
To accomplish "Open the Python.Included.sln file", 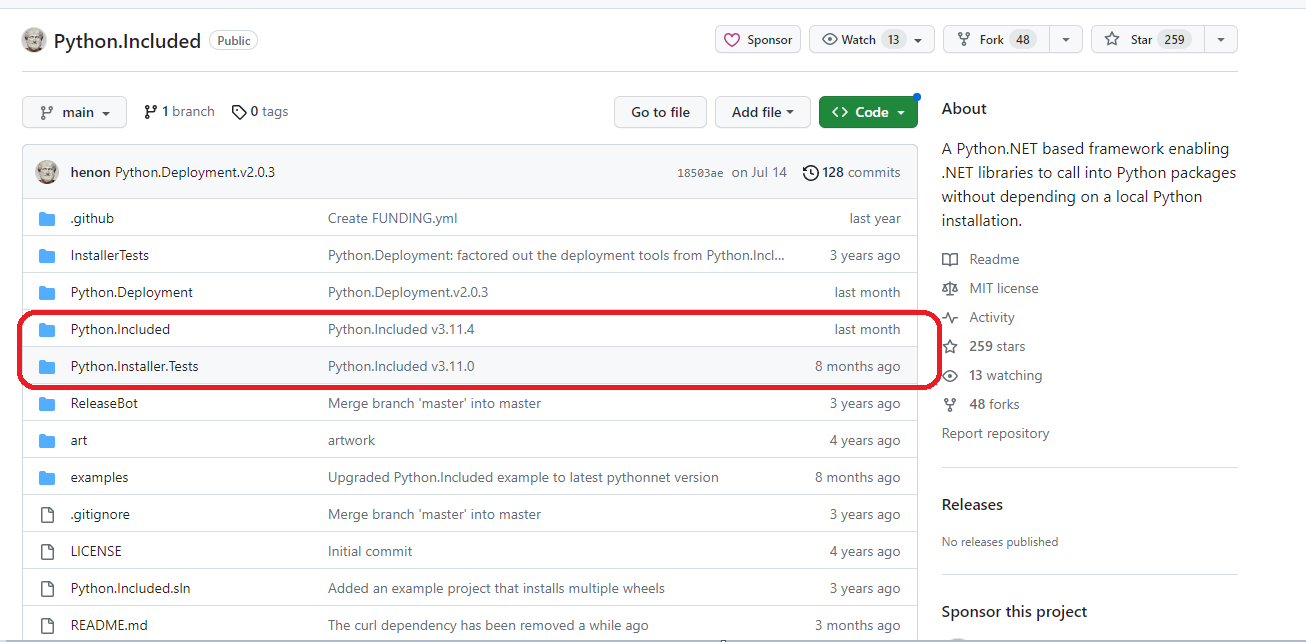I will [131, 588].
